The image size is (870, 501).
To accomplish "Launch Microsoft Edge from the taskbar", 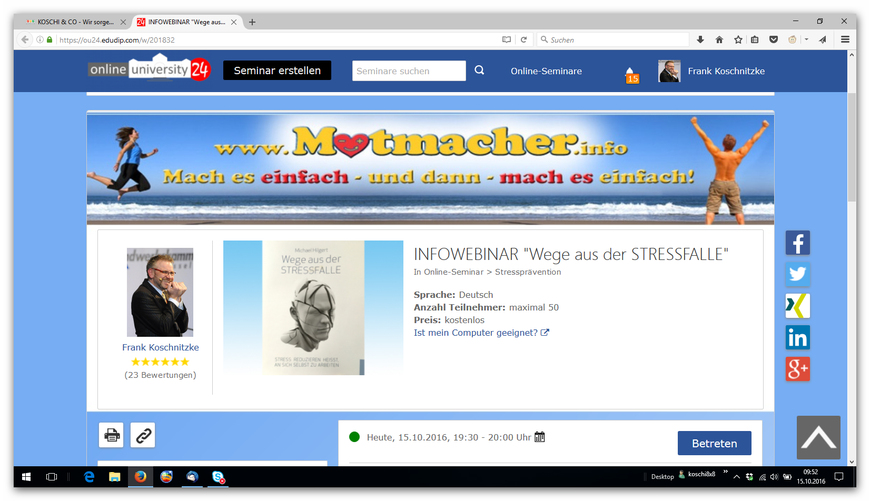I will pyautogui.click(x=89, y=477).
